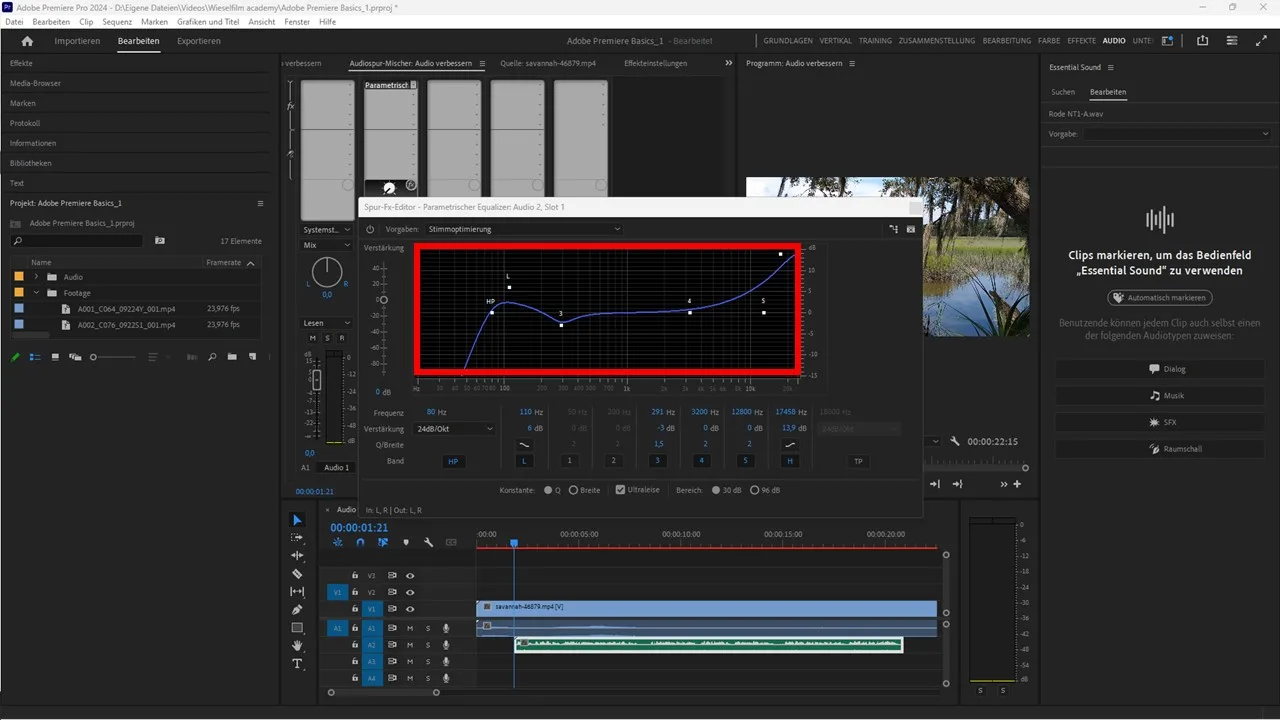Expand the Audio bin folder
The height and width of the screenshot is (720, 1280).
37,277
